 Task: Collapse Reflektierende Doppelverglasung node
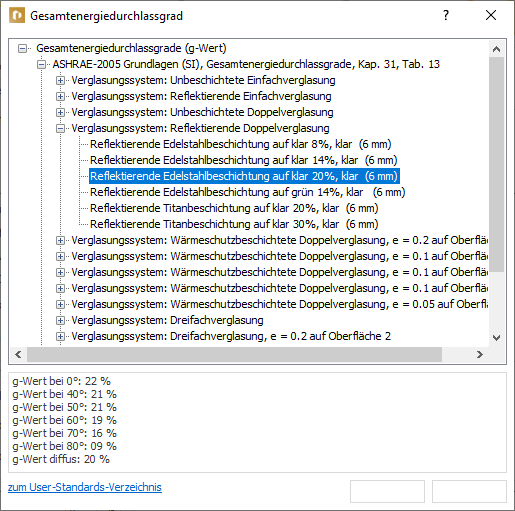(60, 128)
